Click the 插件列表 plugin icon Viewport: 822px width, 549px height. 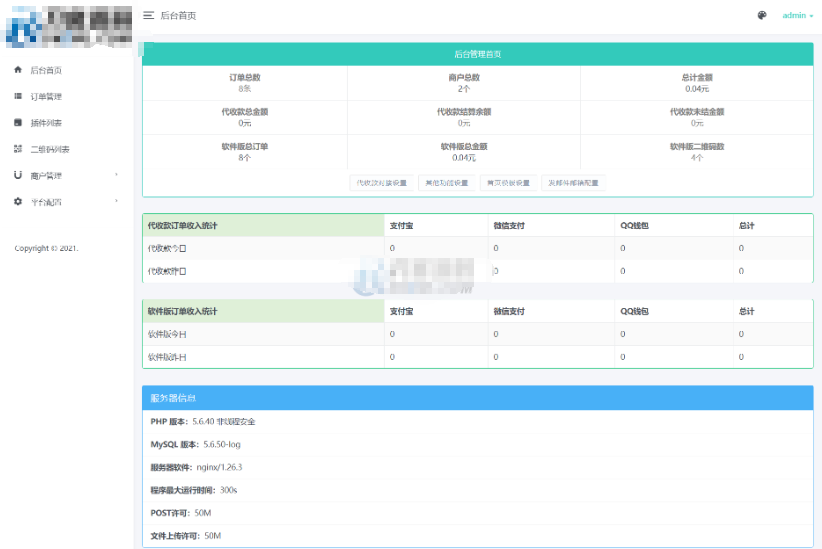[x=18, y=123]
